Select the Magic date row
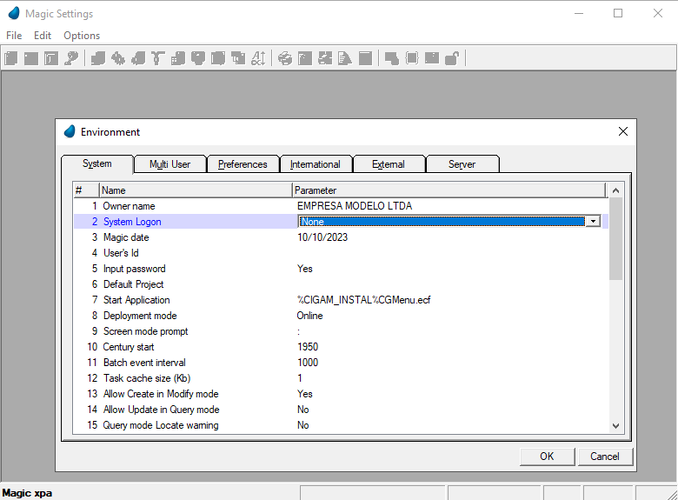678x500 pixels. (x=340, y=237)
